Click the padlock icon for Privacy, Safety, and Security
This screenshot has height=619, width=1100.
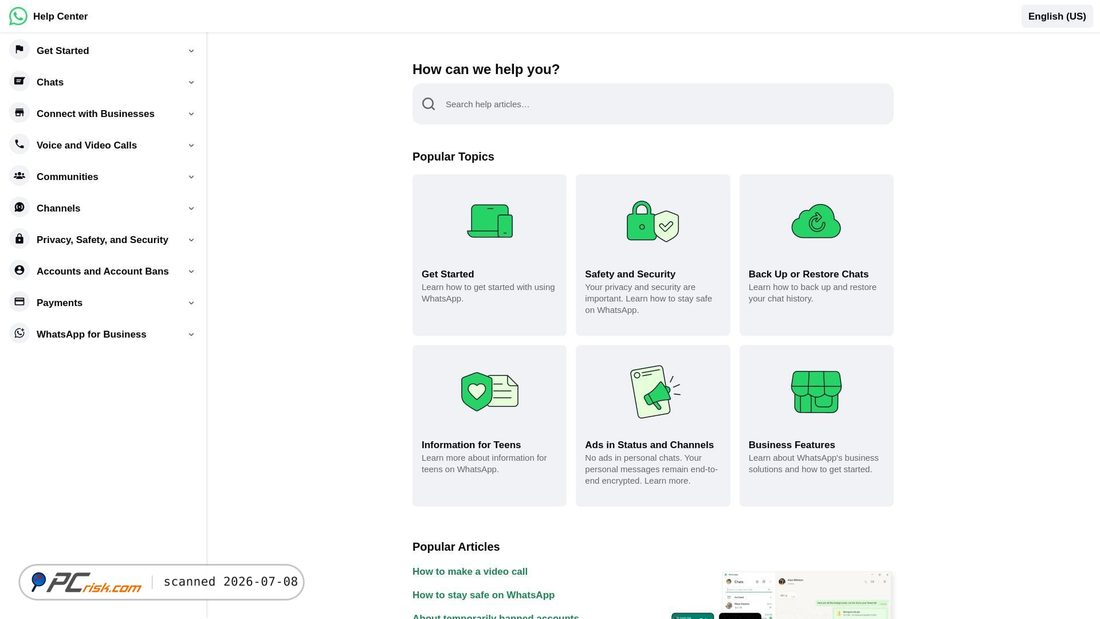[20, 239]
